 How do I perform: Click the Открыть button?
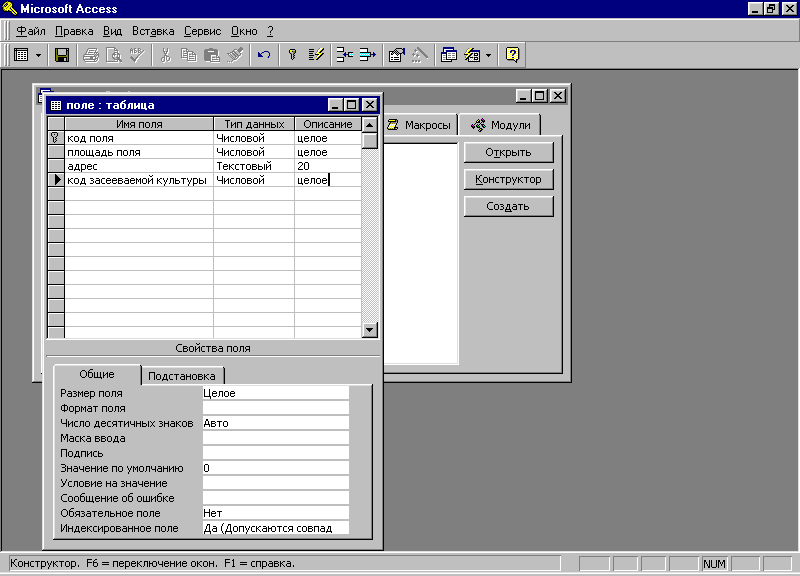[508, 152]
